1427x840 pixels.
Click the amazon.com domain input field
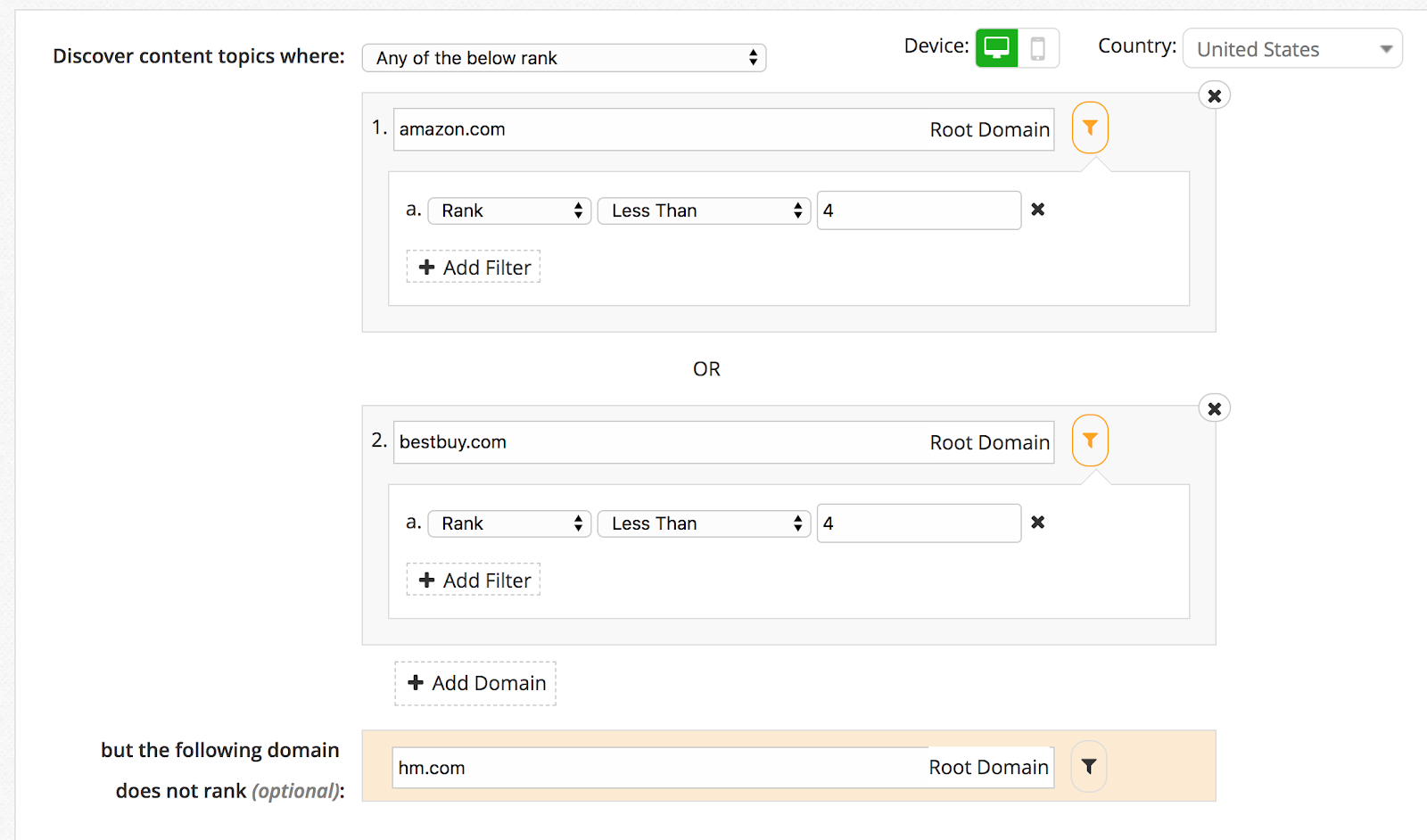[660, 129]
